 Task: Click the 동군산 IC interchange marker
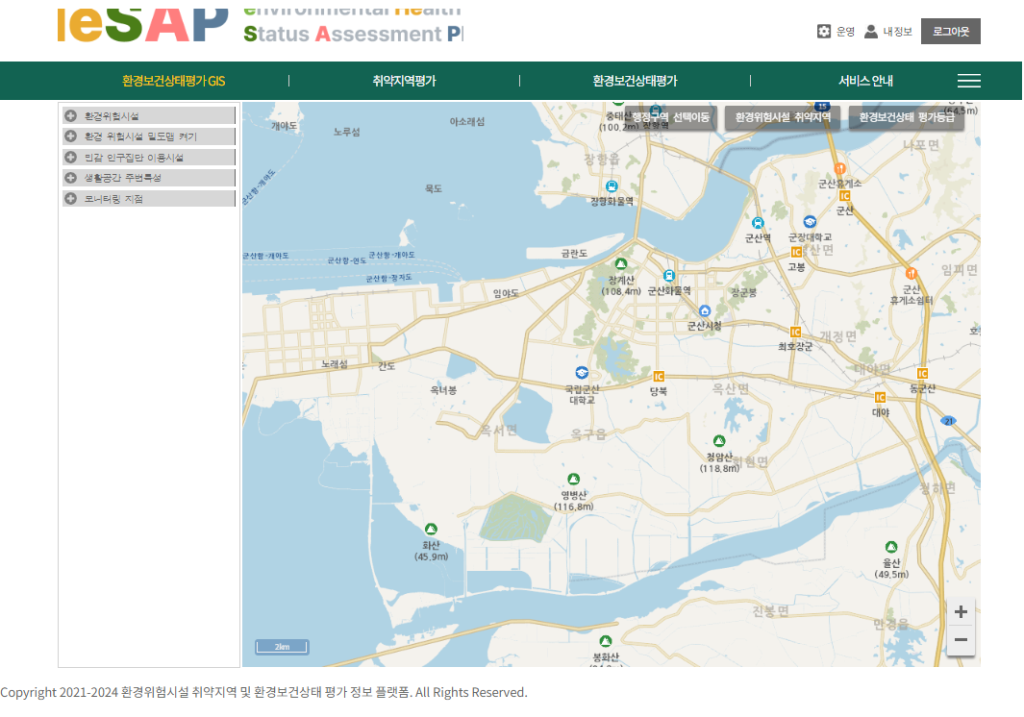click(922, 374)
